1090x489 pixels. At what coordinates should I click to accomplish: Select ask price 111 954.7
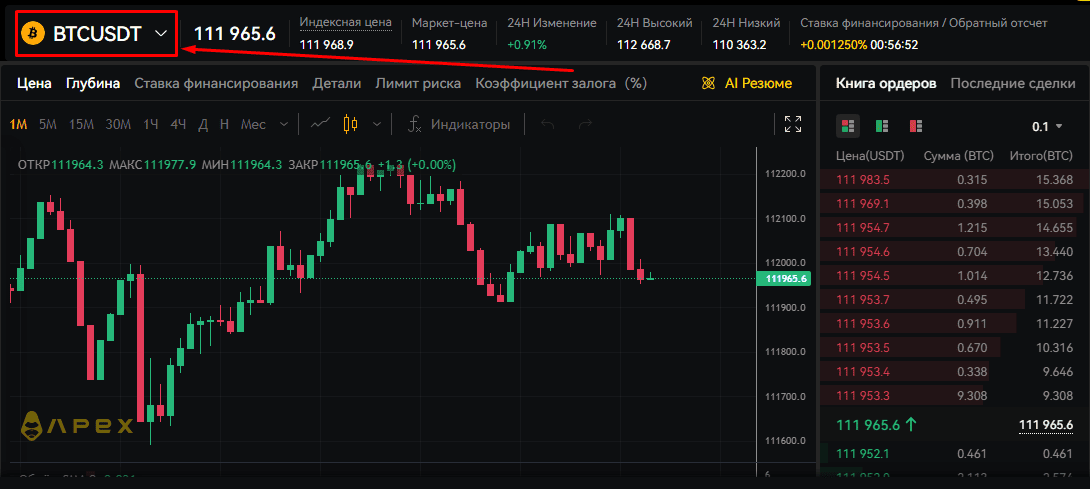pyautogui.click(x=863, y=227)
